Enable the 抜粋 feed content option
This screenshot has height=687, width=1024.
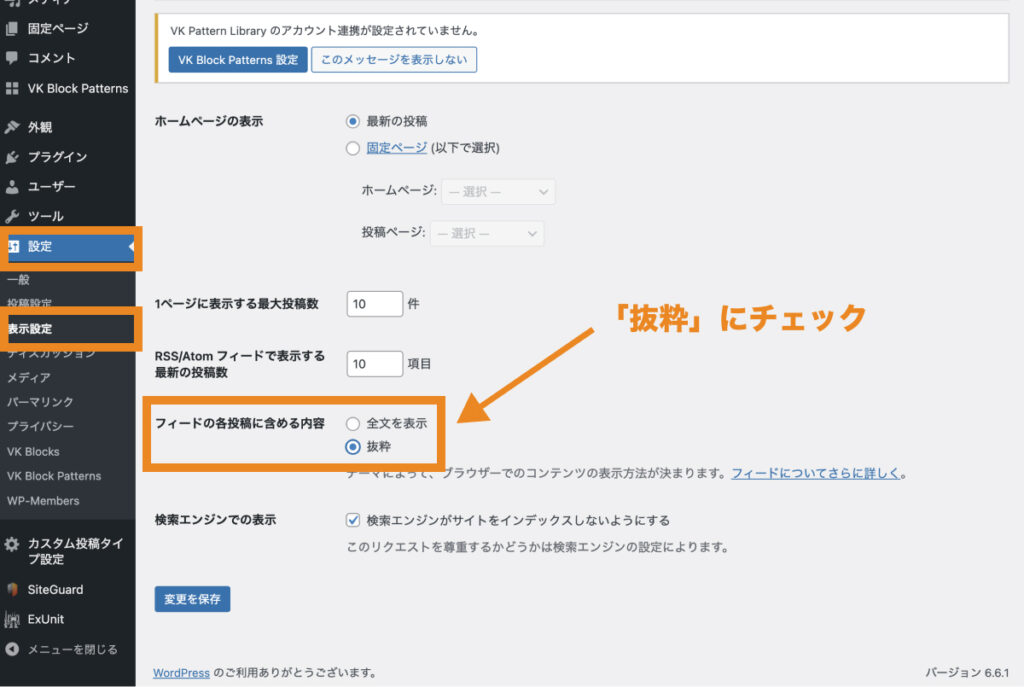[352, 447]
